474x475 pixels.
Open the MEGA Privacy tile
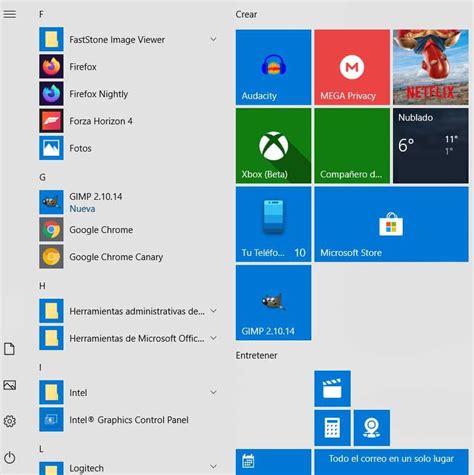point(352,67)
